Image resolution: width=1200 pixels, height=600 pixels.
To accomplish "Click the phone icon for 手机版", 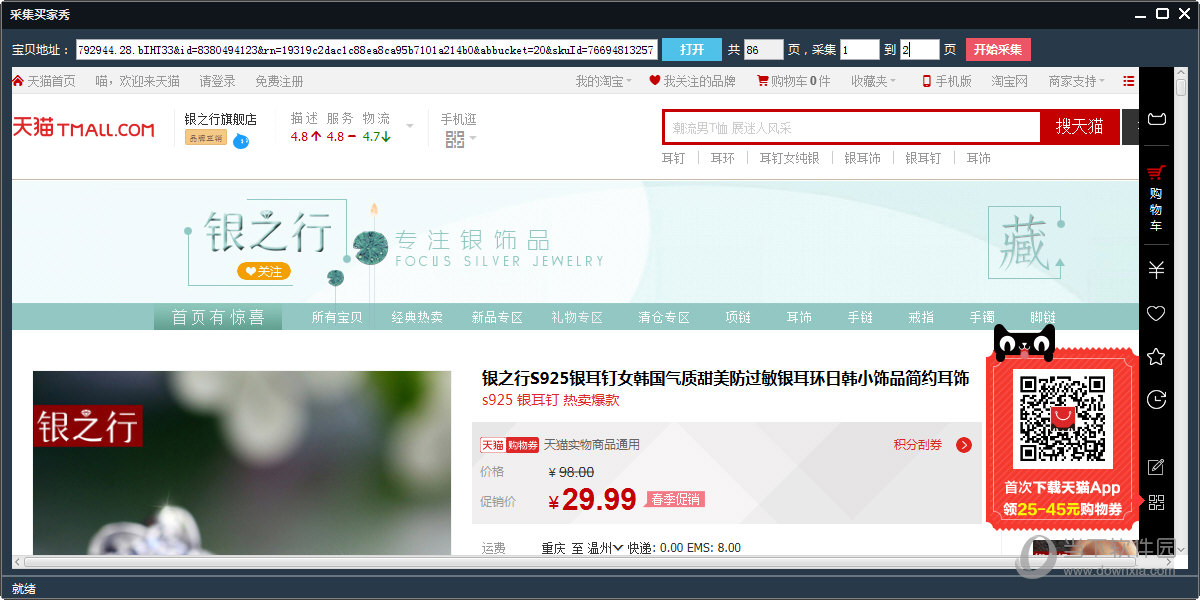I will click(927, 81).
